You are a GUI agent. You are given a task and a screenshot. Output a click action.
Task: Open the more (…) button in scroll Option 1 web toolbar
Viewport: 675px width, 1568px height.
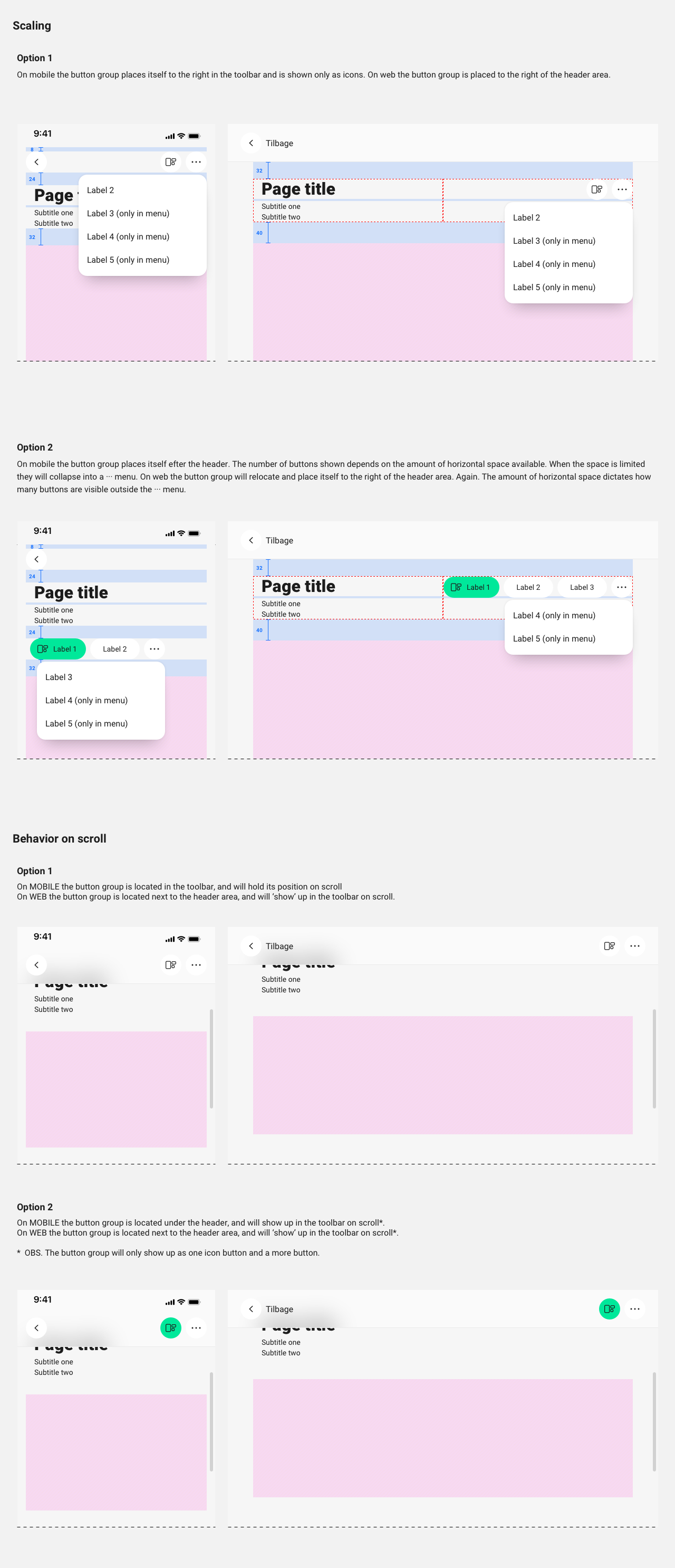[x=635, y=946]
